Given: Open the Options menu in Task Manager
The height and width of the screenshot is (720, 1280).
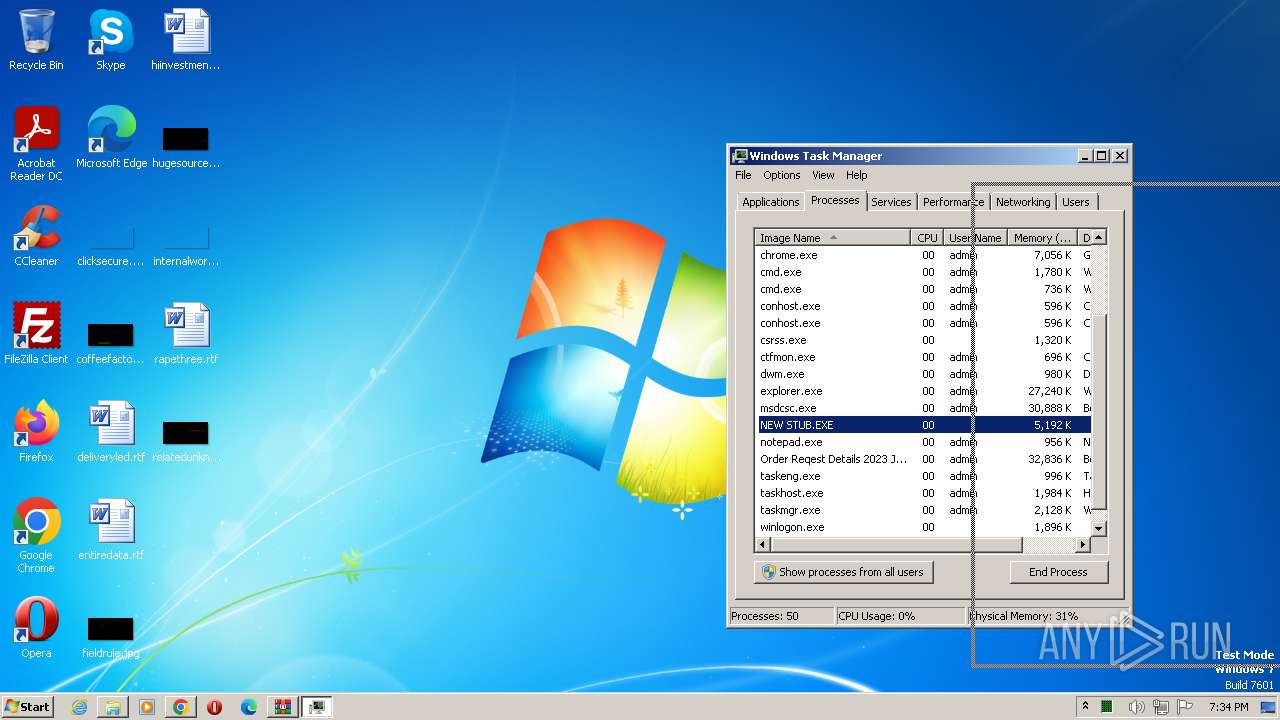Looking at the screenshot, I should [x=782, y=175].
